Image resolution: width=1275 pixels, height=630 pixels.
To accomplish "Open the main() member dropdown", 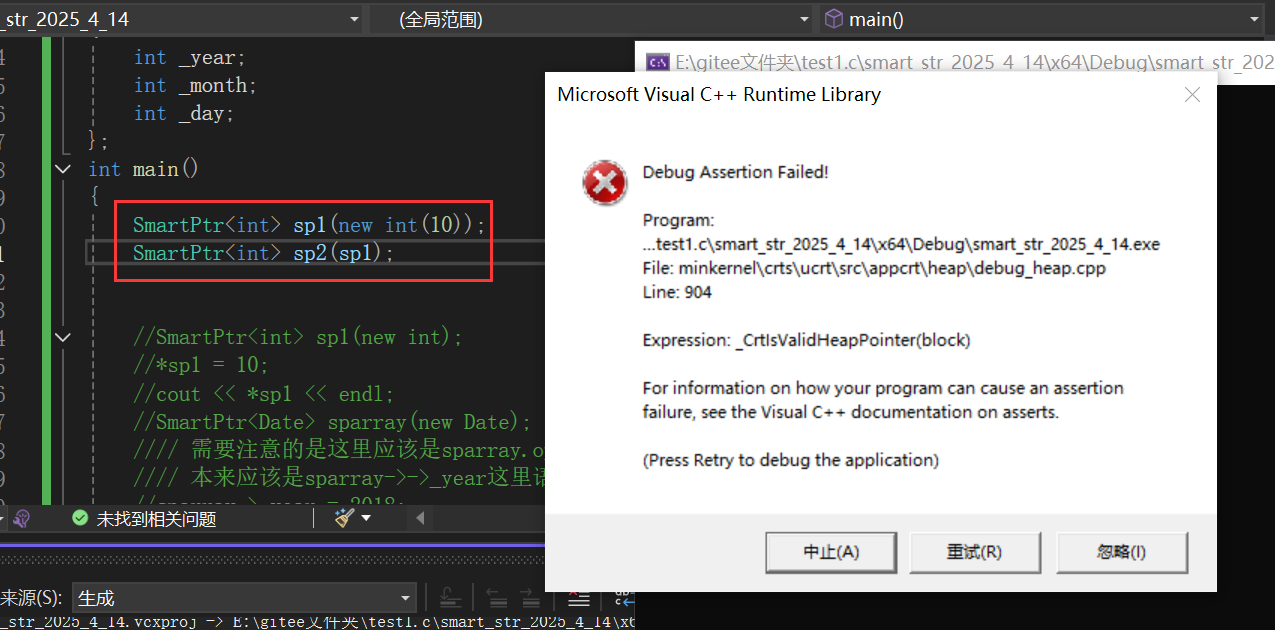I will 1041,19.
